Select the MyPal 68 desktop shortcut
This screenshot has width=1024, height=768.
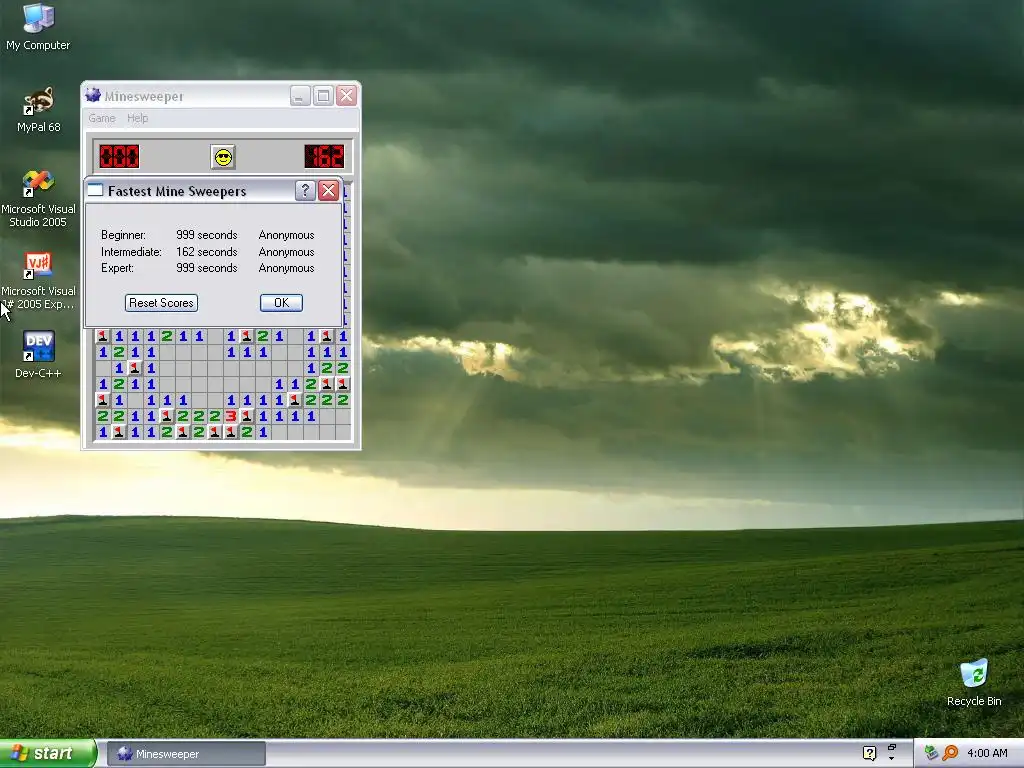click(x=39, y=110)
